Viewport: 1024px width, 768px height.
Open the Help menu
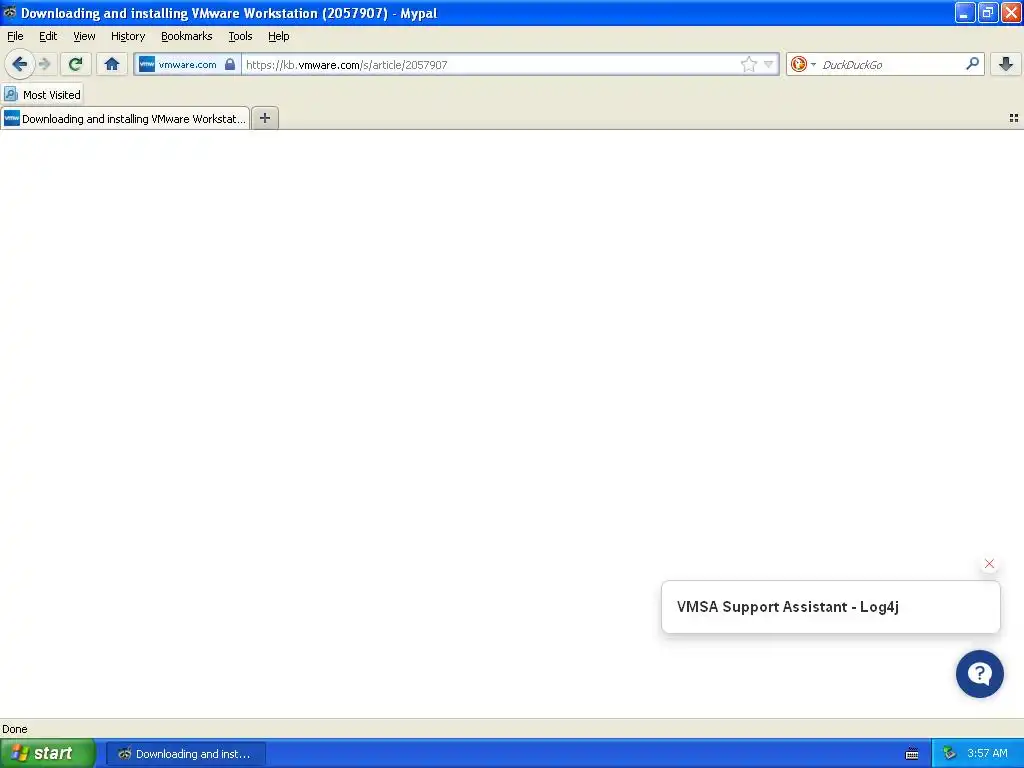pyautogui.click(x=279, y=36)
